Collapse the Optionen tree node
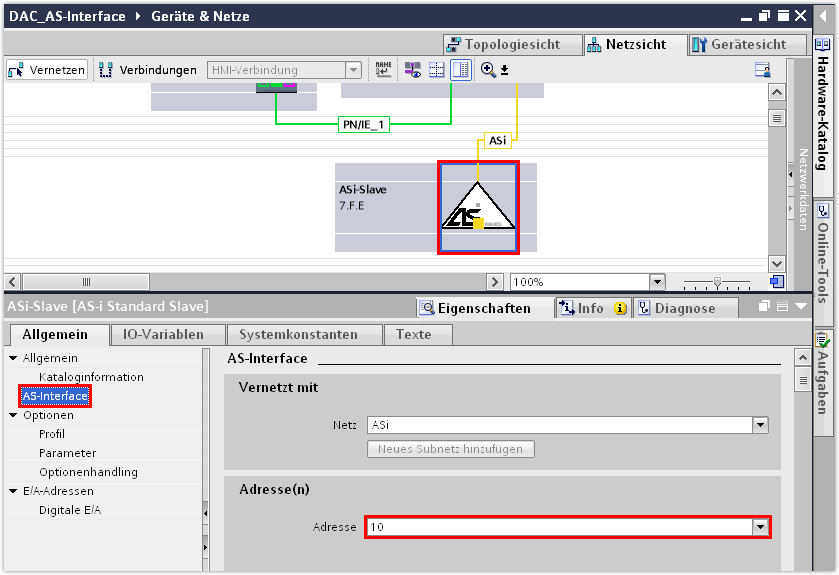Screen dimensions: 839x575 pyautogui.click(x=13, y=415)
